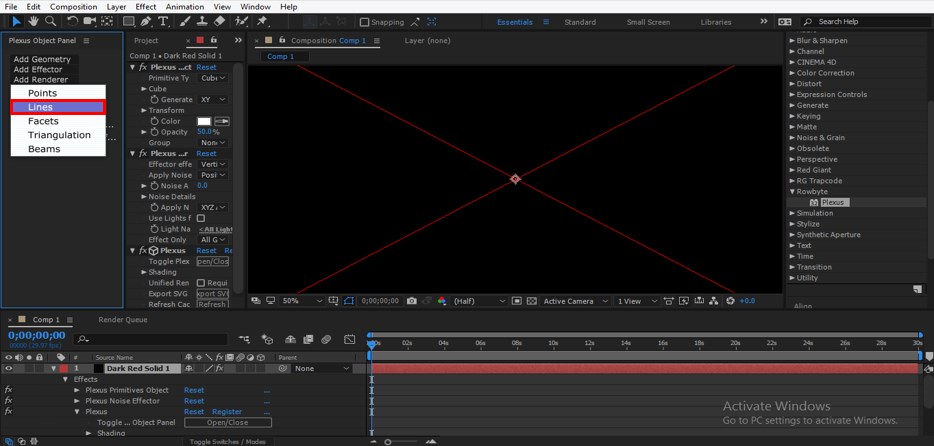Toggle transparency grid in viewer
The height and width of the screenshot is (446, 934).
click(x=531, y=301)
